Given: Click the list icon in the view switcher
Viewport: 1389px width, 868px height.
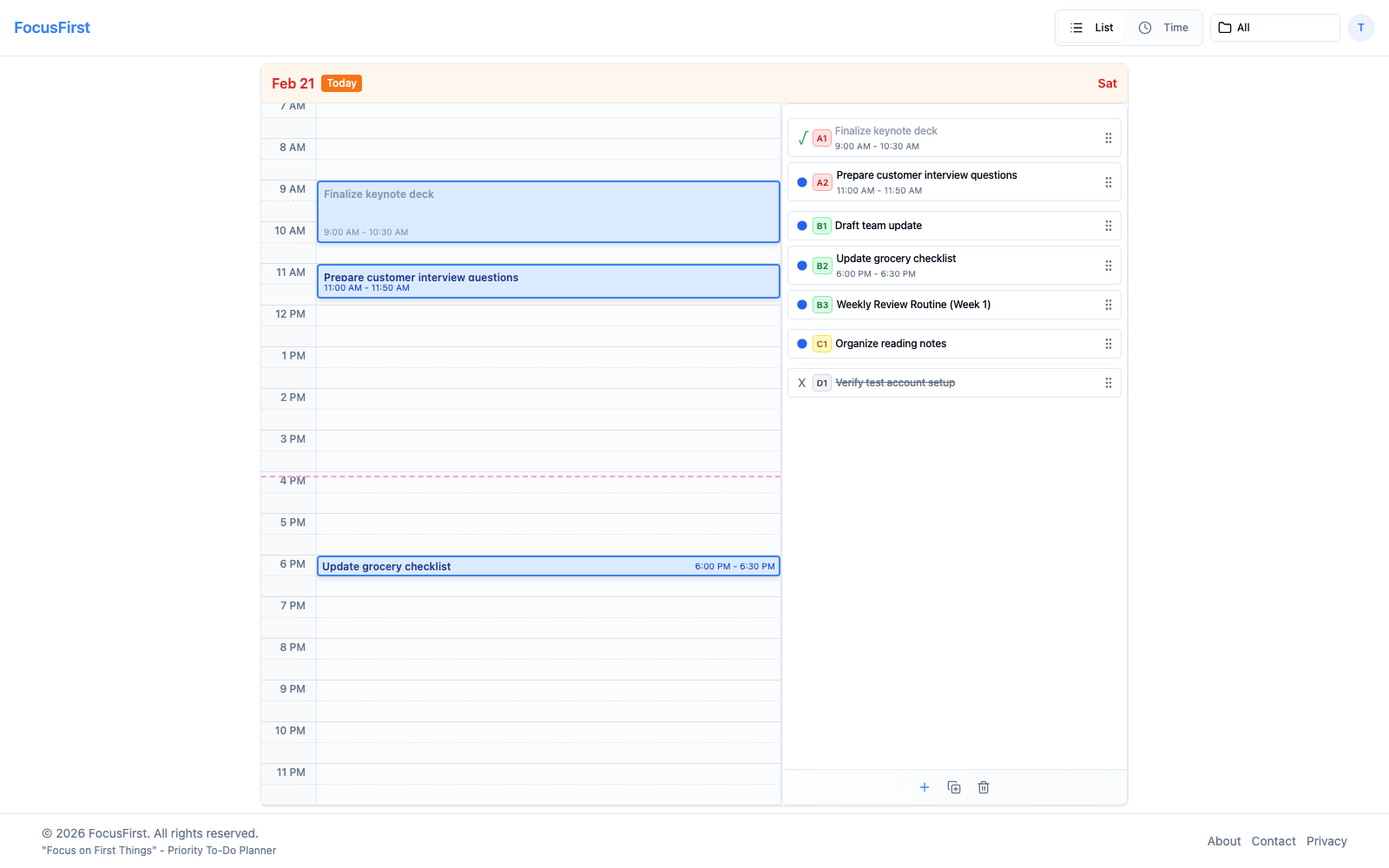Looking at the screenshot, I should [1077, 27].
